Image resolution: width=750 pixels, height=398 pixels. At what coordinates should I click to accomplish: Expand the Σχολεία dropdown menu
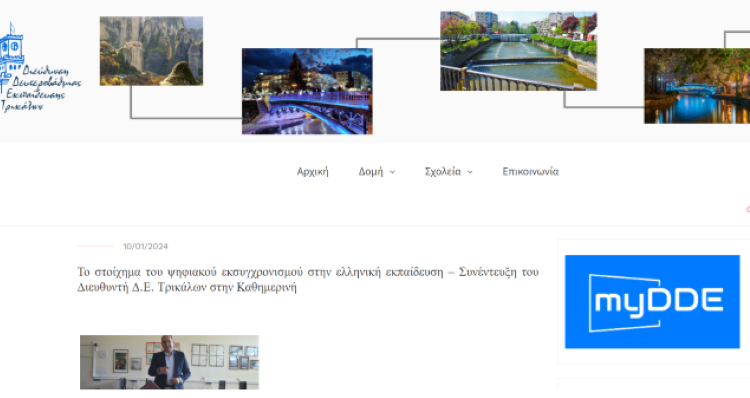[x=448, y=172]
